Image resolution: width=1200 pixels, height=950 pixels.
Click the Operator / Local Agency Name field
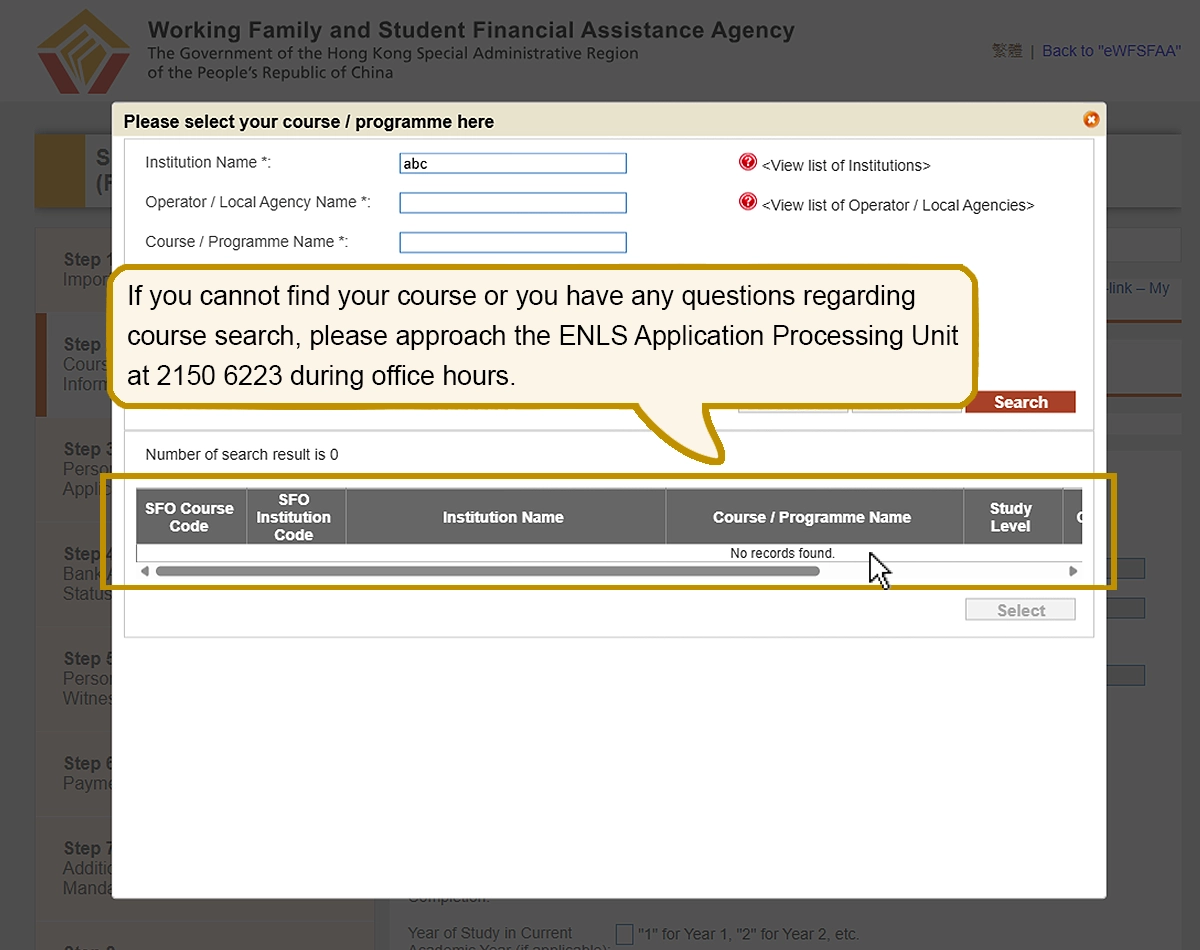(x=513, y=203)
